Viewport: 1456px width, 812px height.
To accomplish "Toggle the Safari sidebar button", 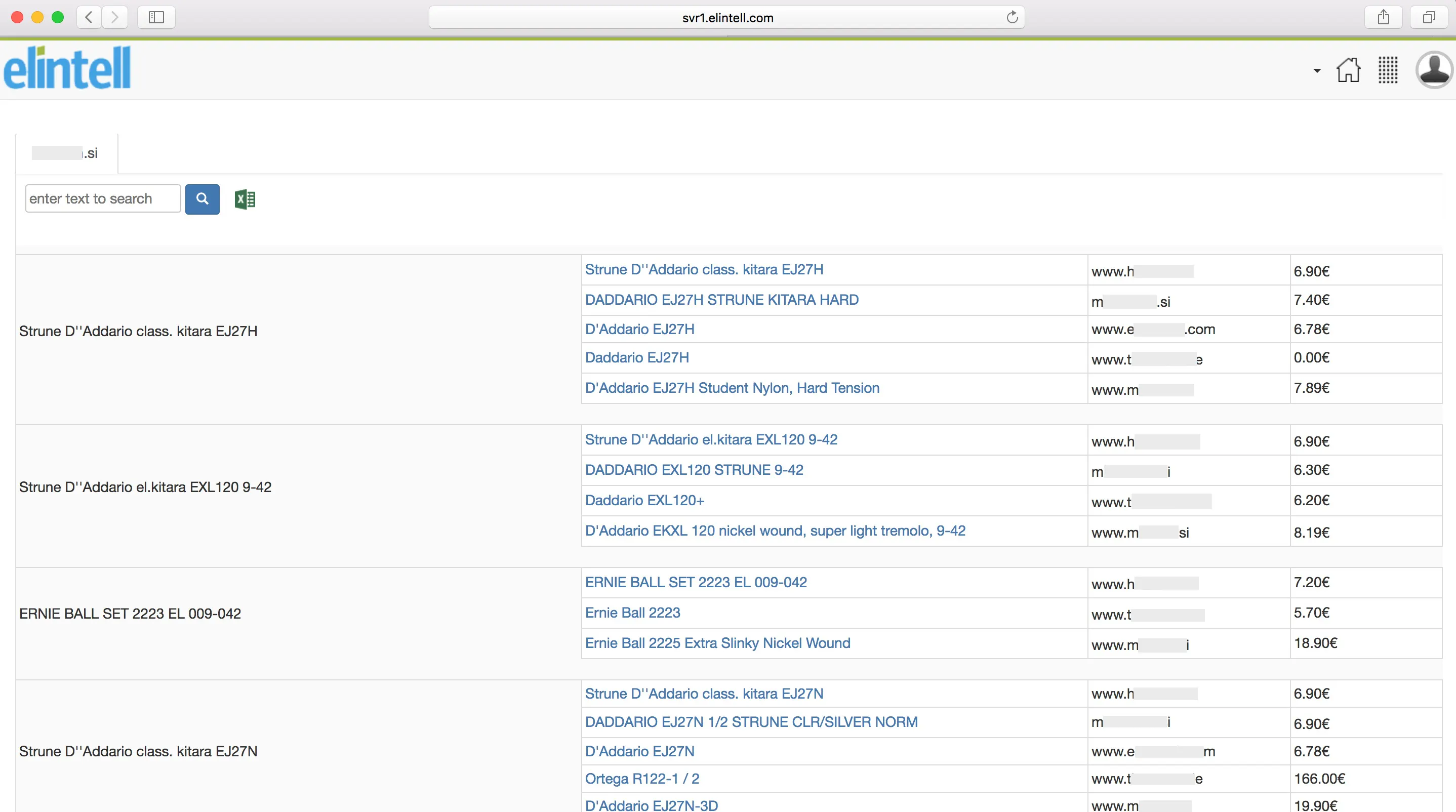I will coord(156,18).
